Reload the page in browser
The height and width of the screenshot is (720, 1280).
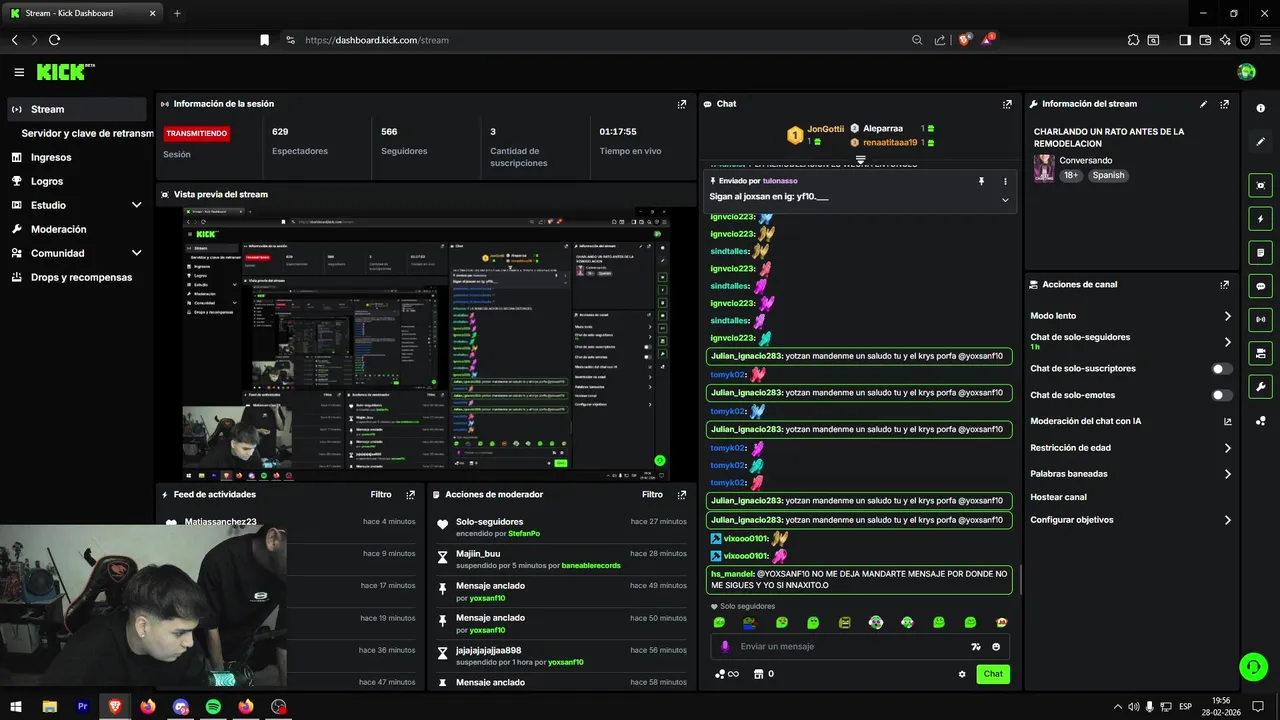point(54,40)
